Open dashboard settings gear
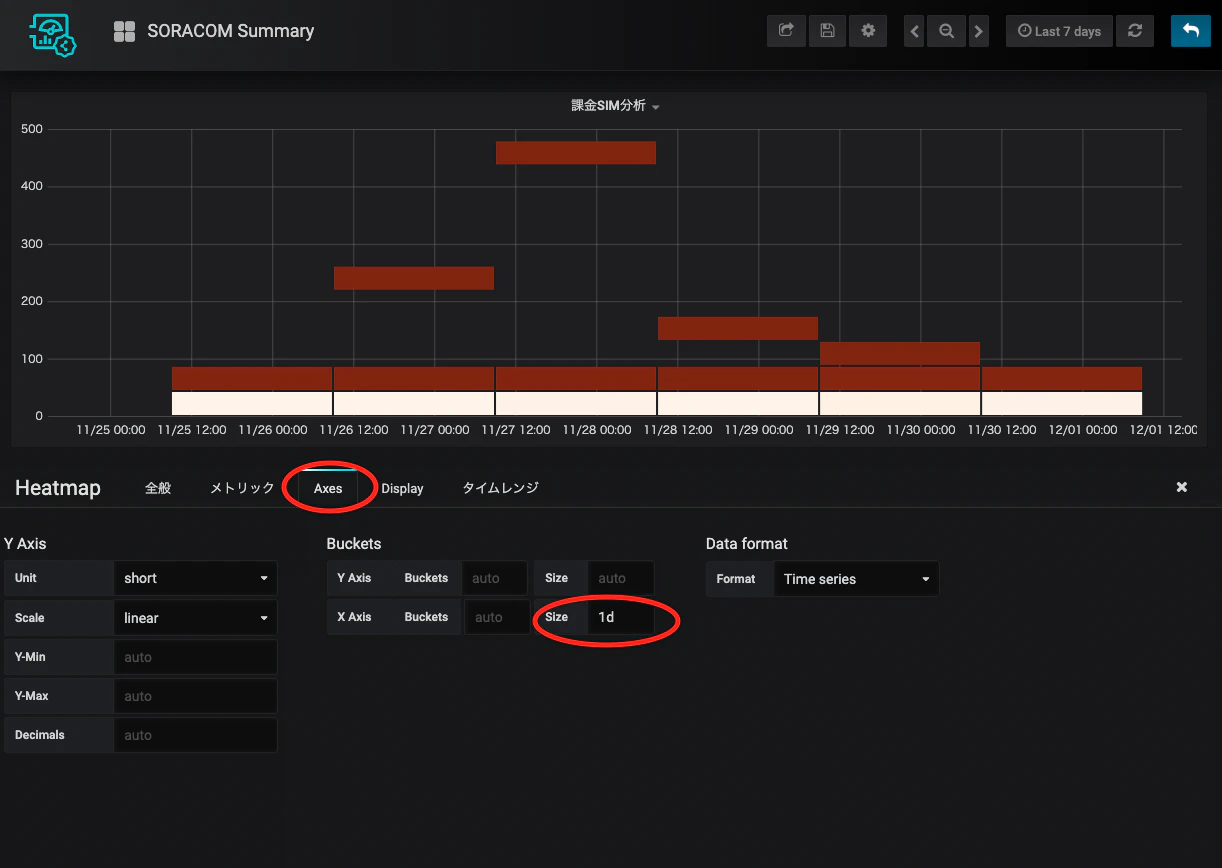The height and width of the screenshot is (868, 1222). [x=868, y=31]
